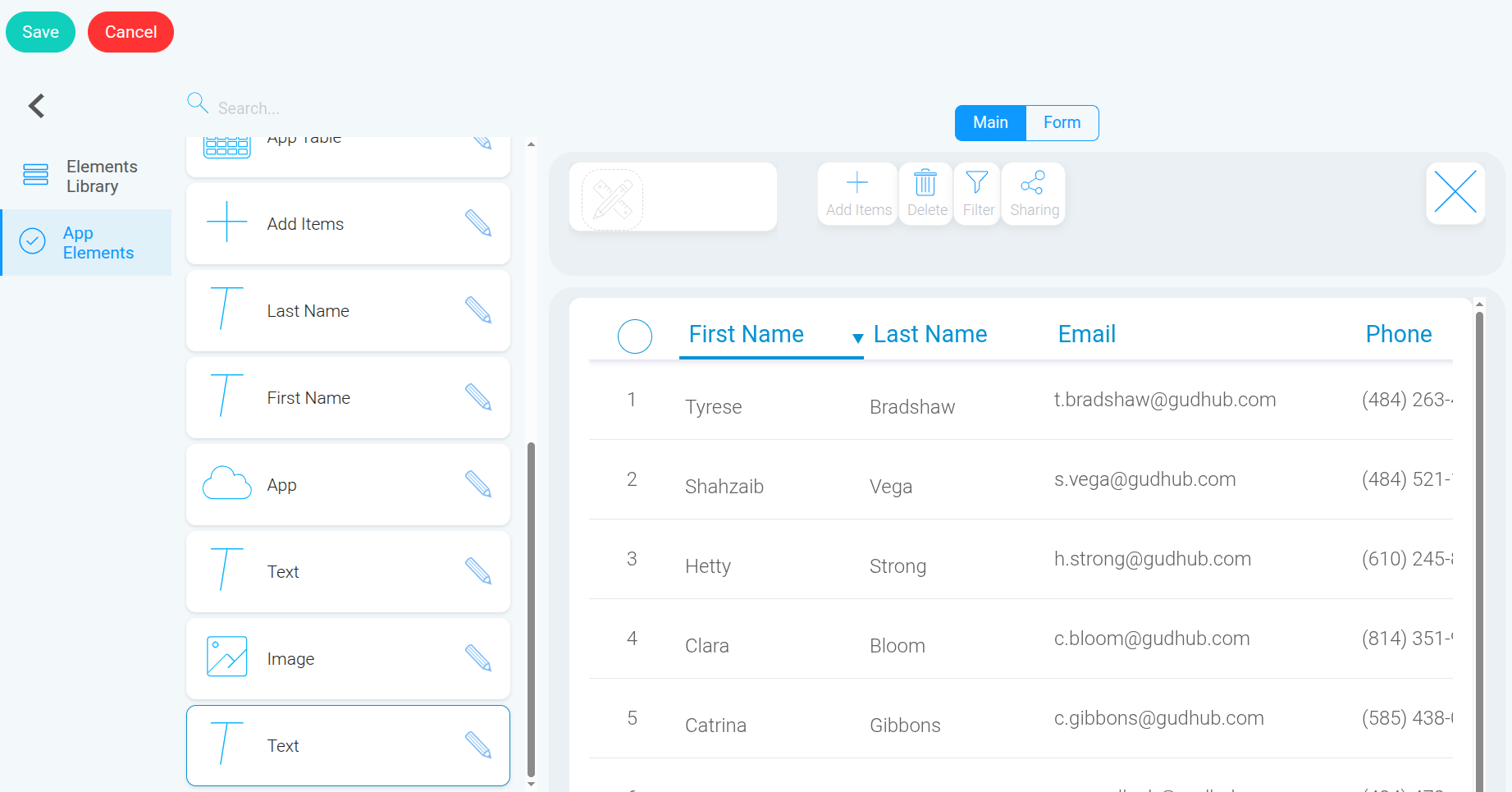This screenshot has width=1512, height=792.
Task: Click the Vega last name cell
Action: pos(891,487)
